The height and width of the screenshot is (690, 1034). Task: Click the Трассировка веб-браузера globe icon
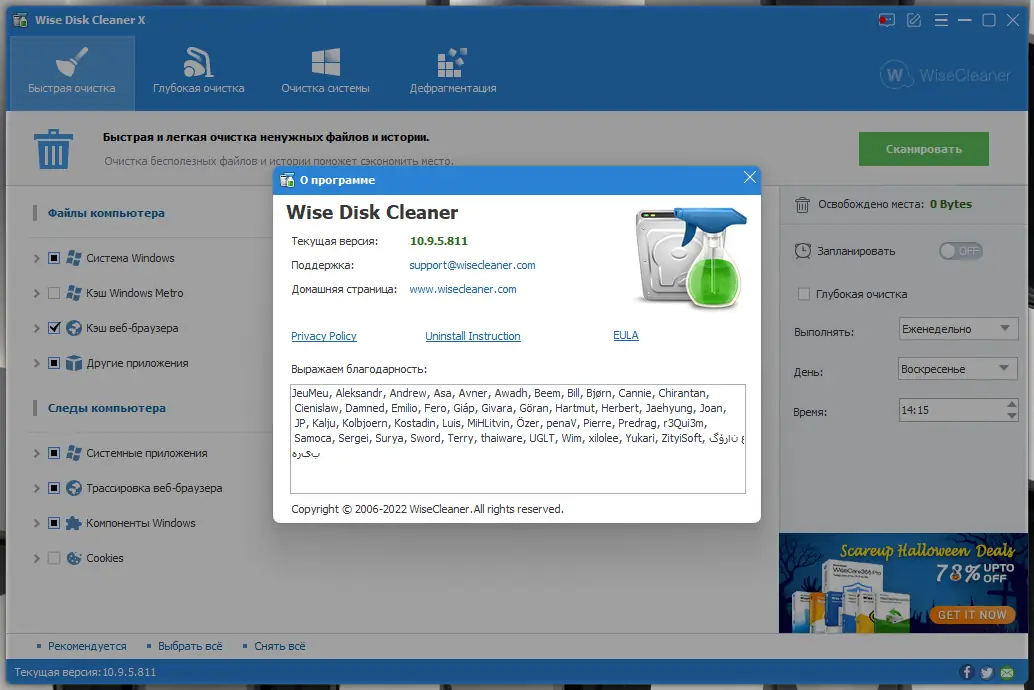pyautogui.click(x=74, y=488)
